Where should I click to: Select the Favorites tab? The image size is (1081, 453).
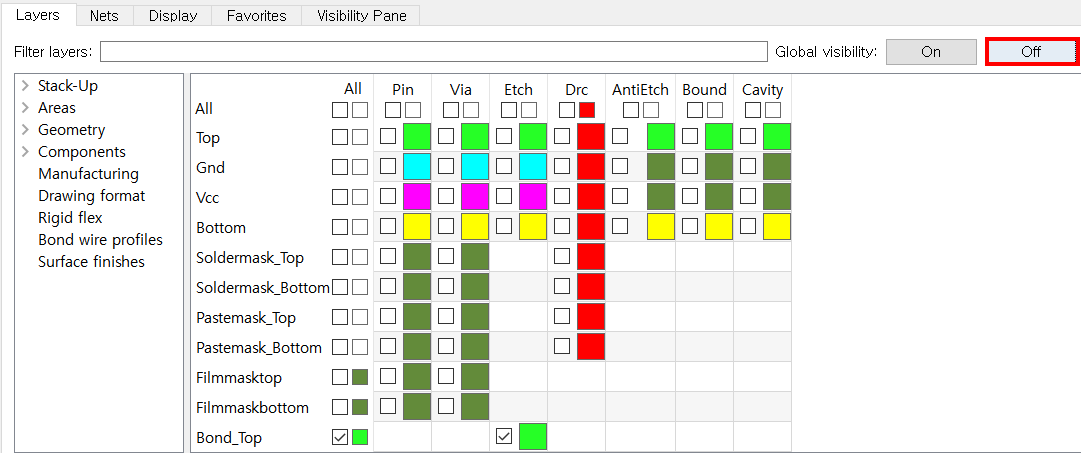[256, 16]
